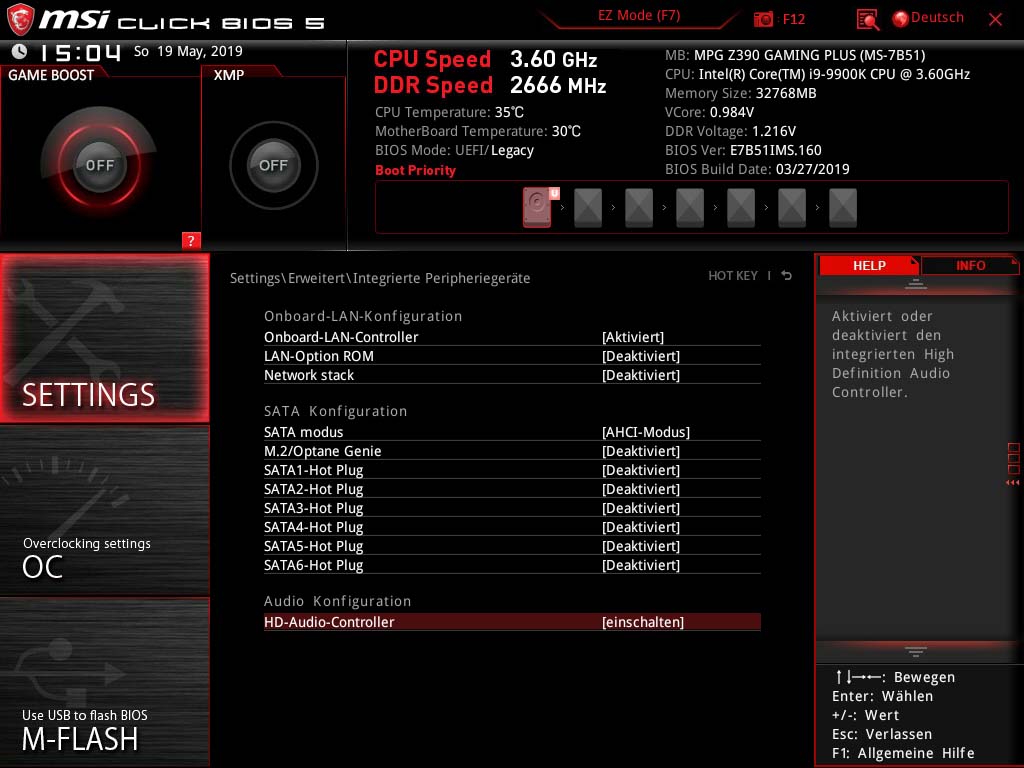The height and width of the screenshot is (768, 1024).
Task: Click the clock icon beside the time
Action: coord(20,51)
